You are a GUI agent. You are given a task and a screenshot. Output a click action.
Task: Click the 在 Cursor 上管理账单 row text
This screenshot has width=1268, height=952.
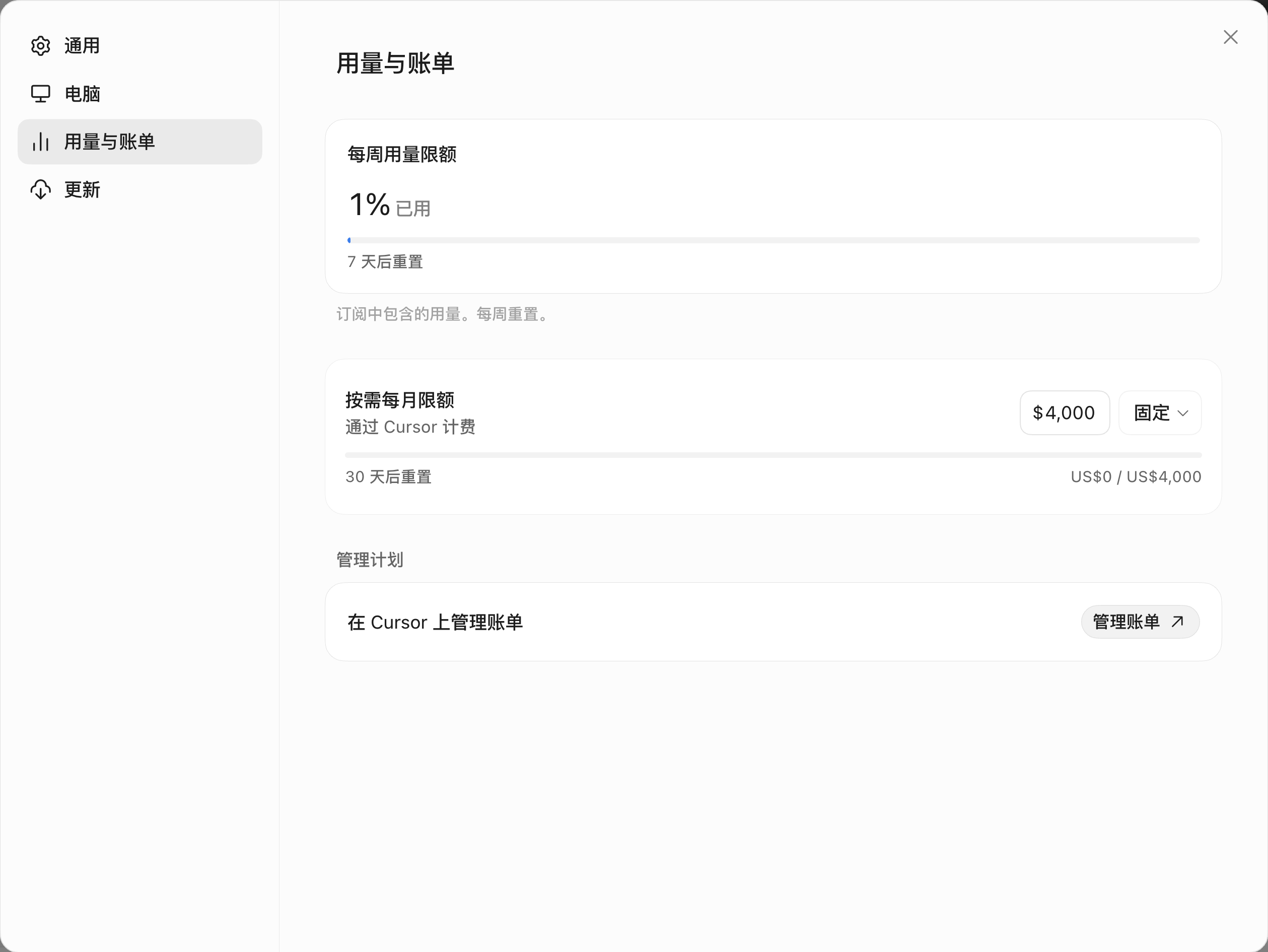tap(435, 622)
